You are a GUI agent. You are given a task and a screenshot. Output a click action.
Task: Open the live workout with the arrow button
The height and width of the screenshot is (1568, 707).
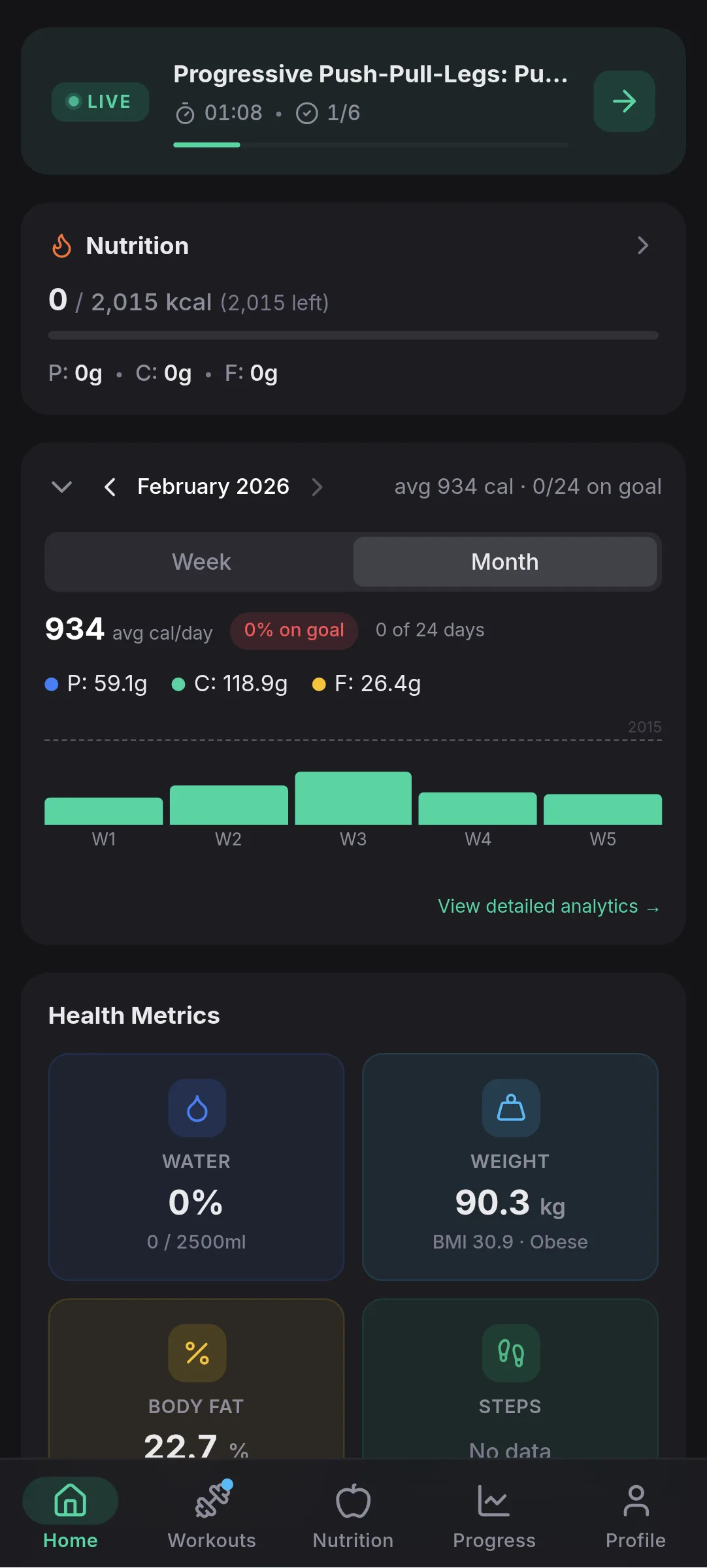click(623, 101)
